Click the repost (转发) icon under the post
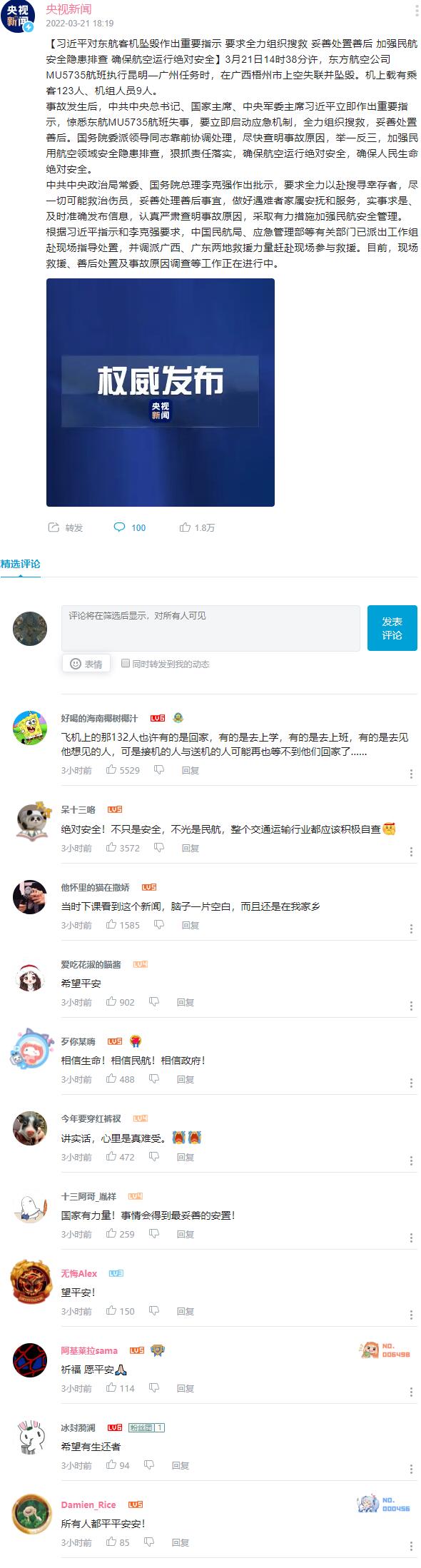The width and height of the screenshot is (421, 1568). point(54,527)
